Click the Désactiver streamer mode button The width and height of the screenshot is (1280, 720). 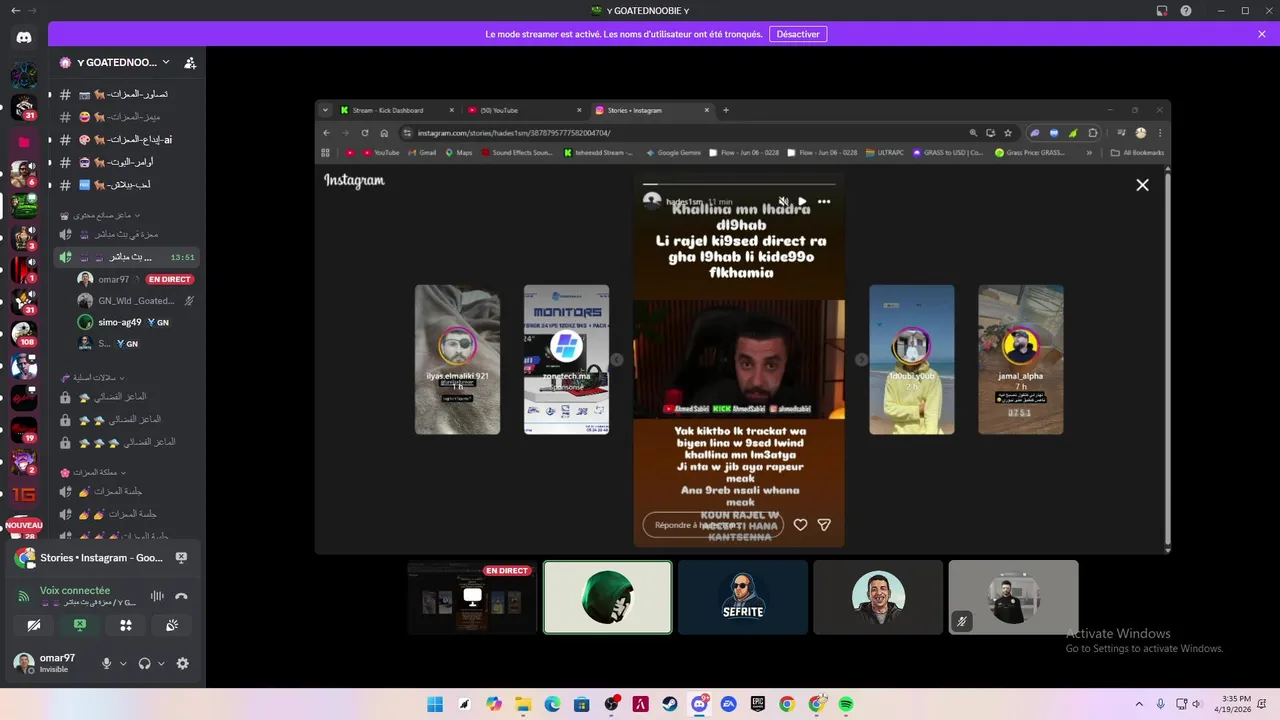pos(798,34)
